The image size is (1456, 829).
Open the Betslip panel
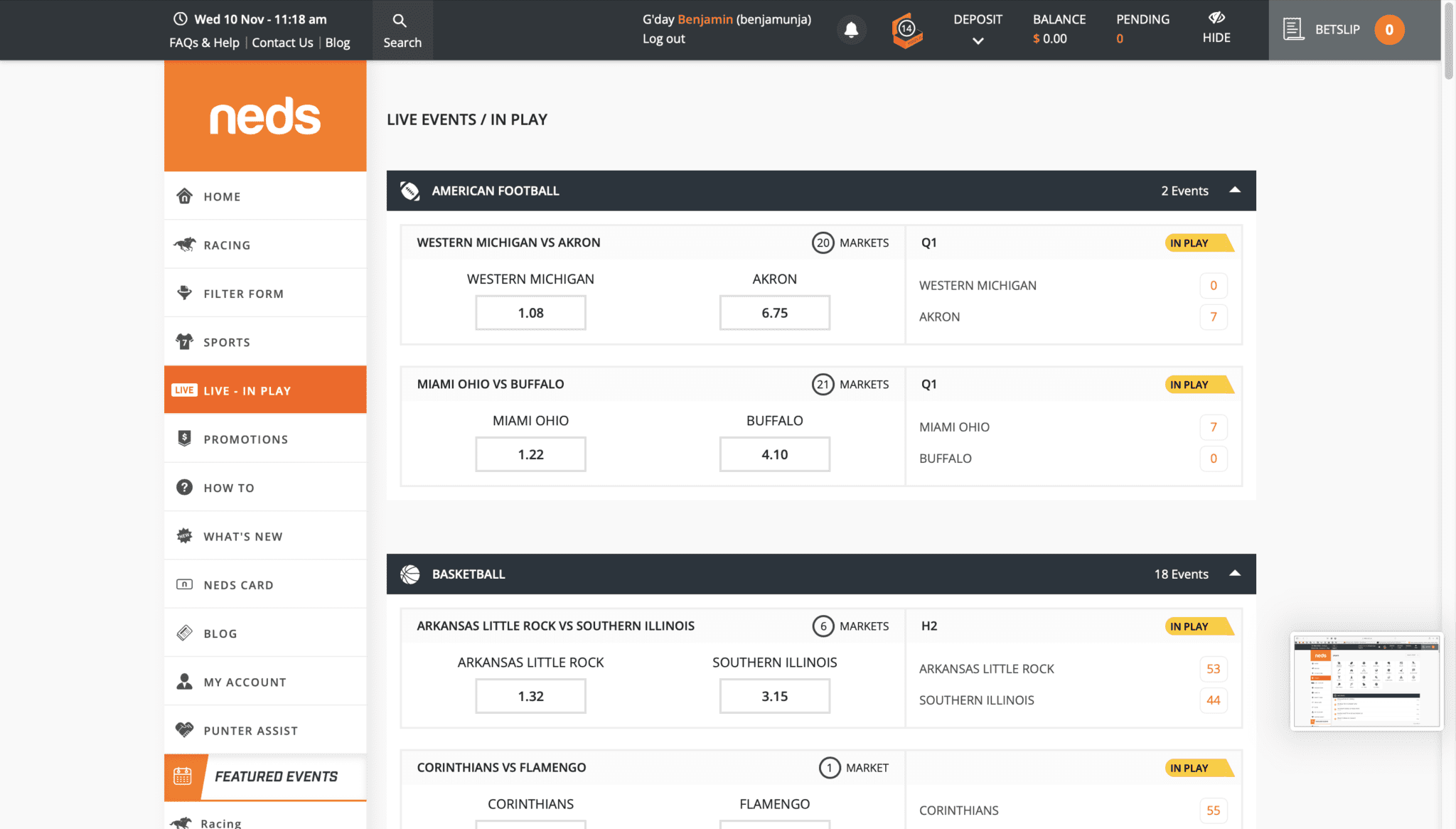pos(1354,30)
